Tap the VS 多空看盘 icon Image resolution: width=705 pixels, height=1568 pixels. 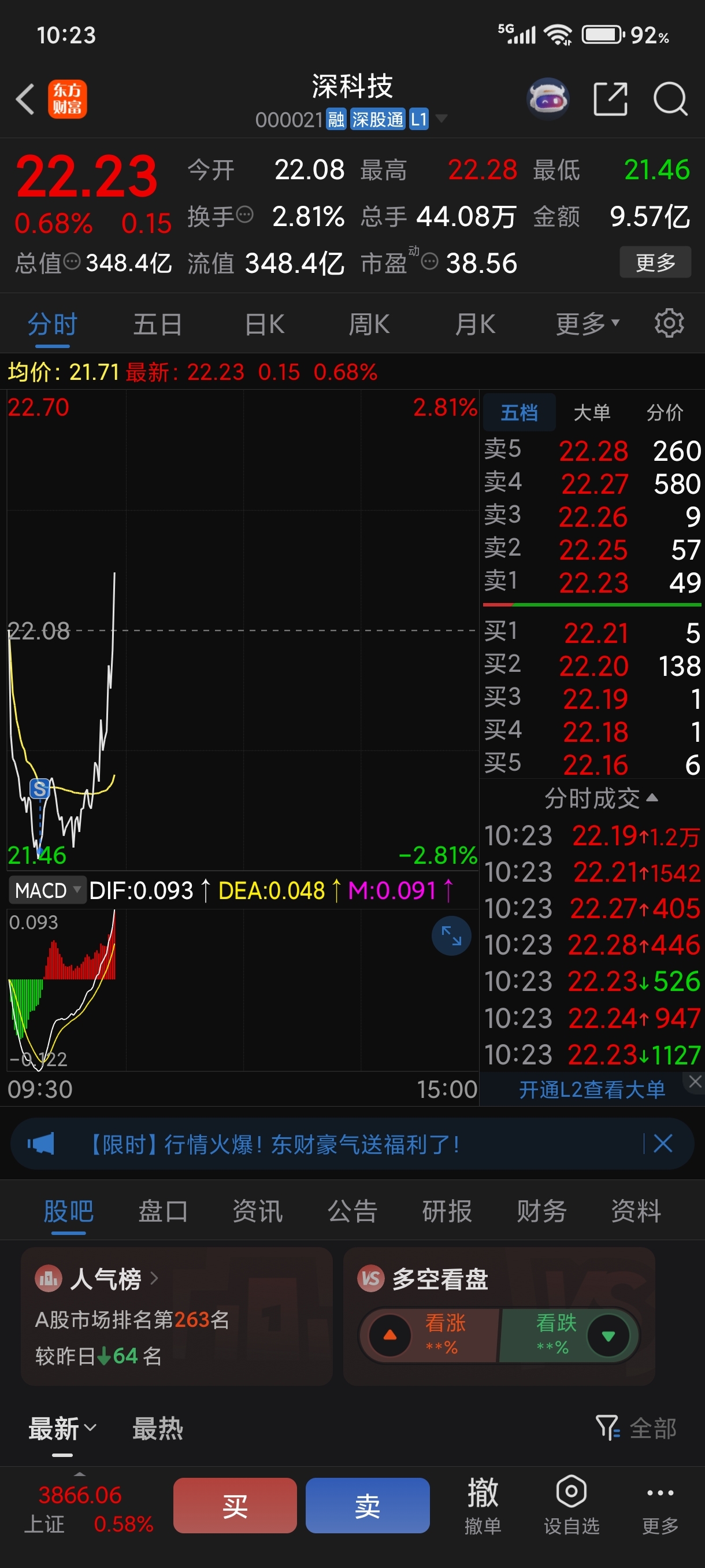(x=371, y=1278)
